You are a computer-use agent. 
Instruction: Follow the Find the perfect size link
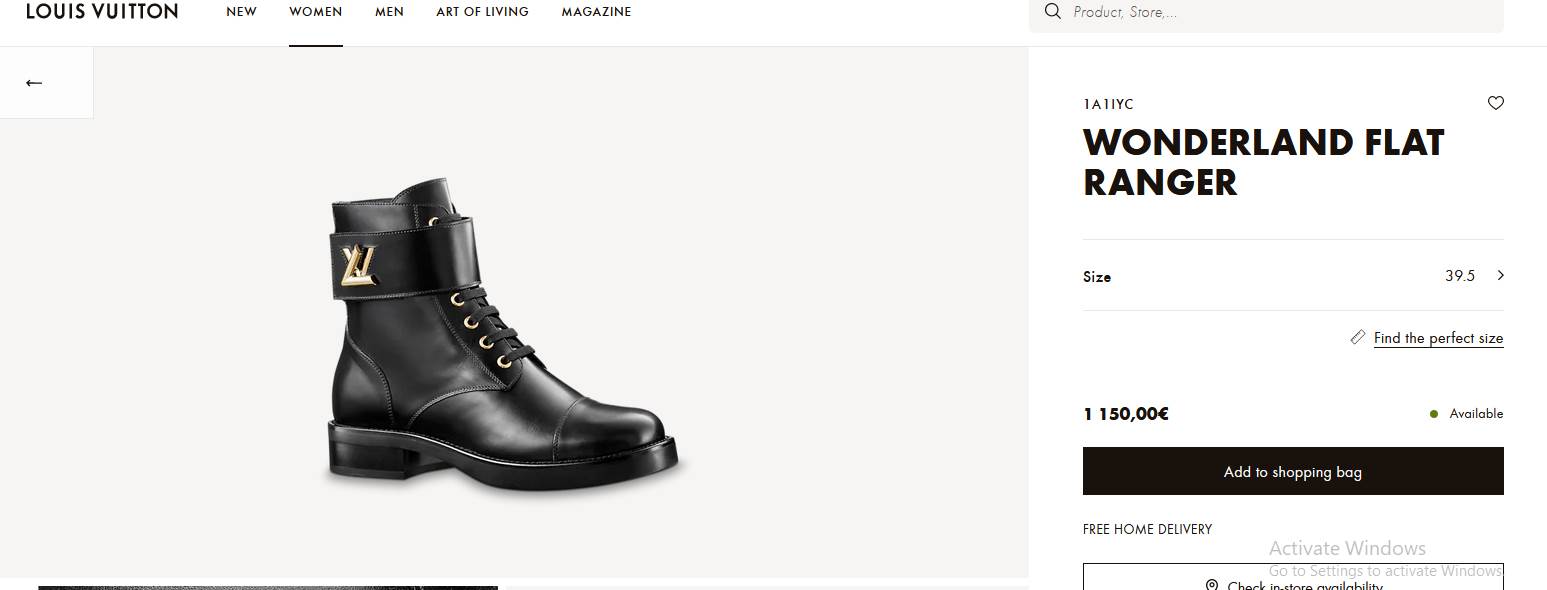coord(1438,338)
